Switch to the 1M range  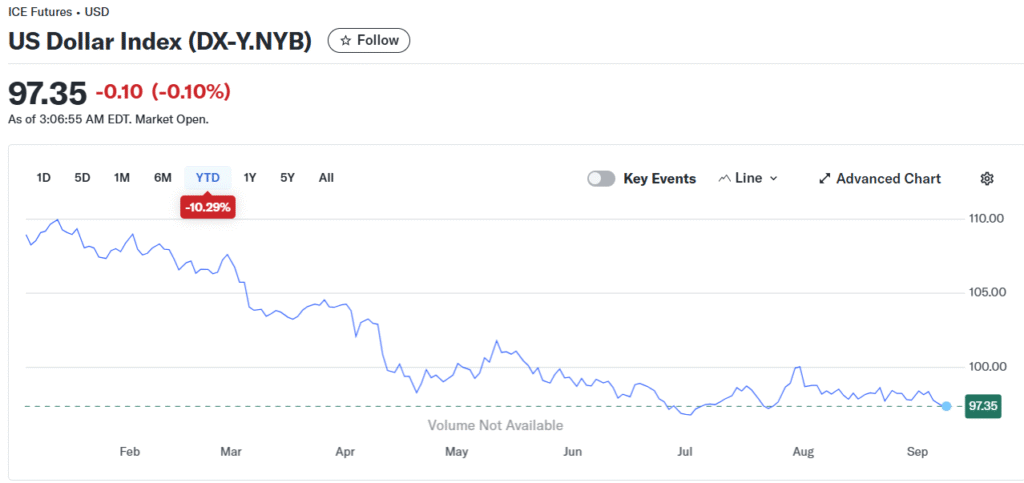pos(121,178)
